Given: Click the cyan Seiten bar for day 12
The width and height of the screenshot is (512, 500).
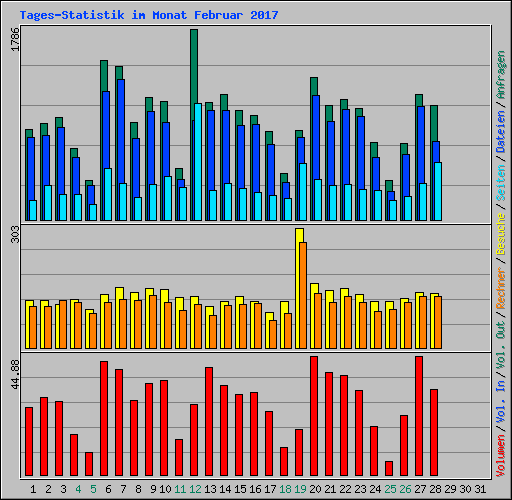Looking at the screenshot, I should pos(198,162).
